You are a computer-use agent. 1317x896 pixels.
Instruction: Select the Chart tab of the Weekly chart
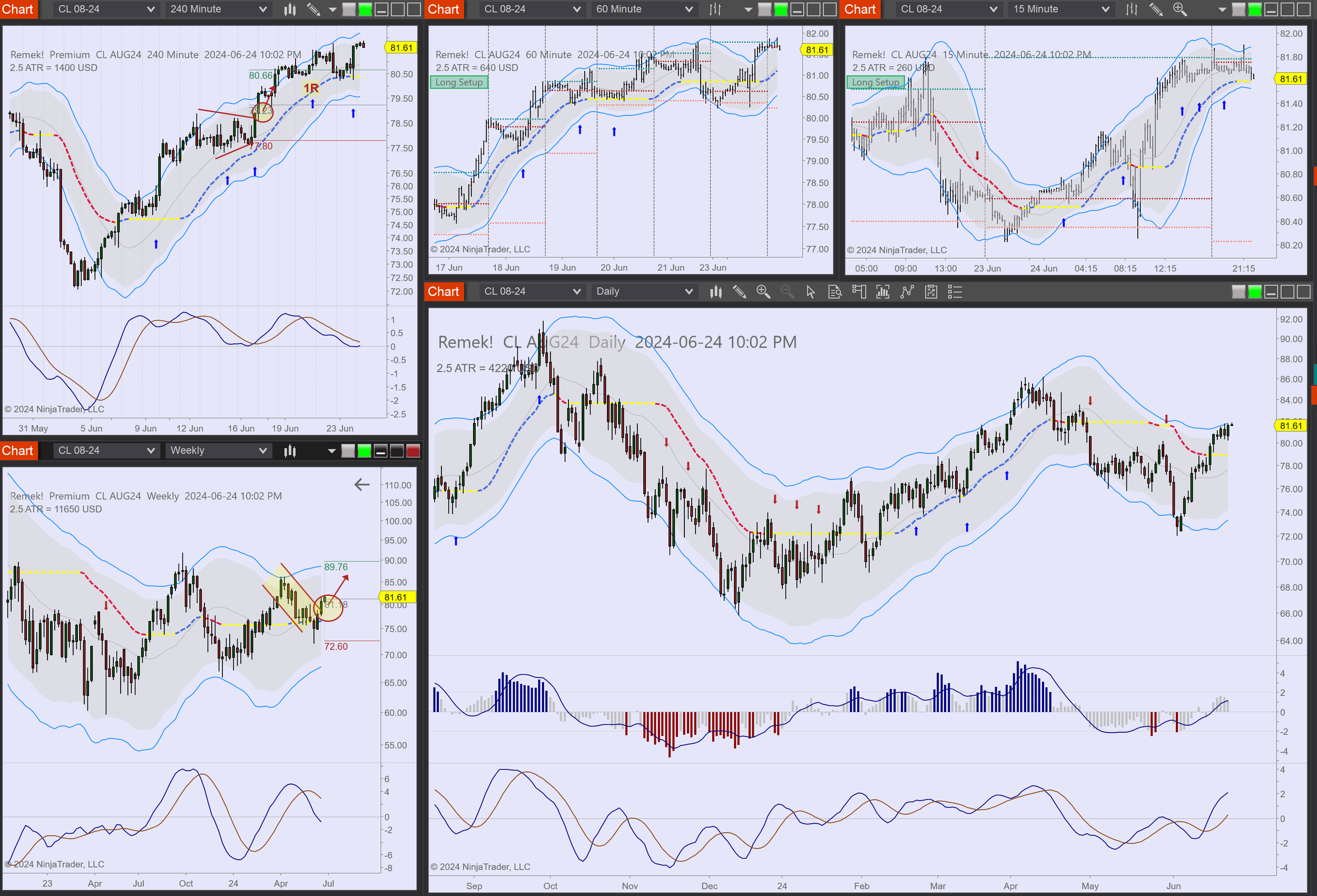tap(18, 450)
